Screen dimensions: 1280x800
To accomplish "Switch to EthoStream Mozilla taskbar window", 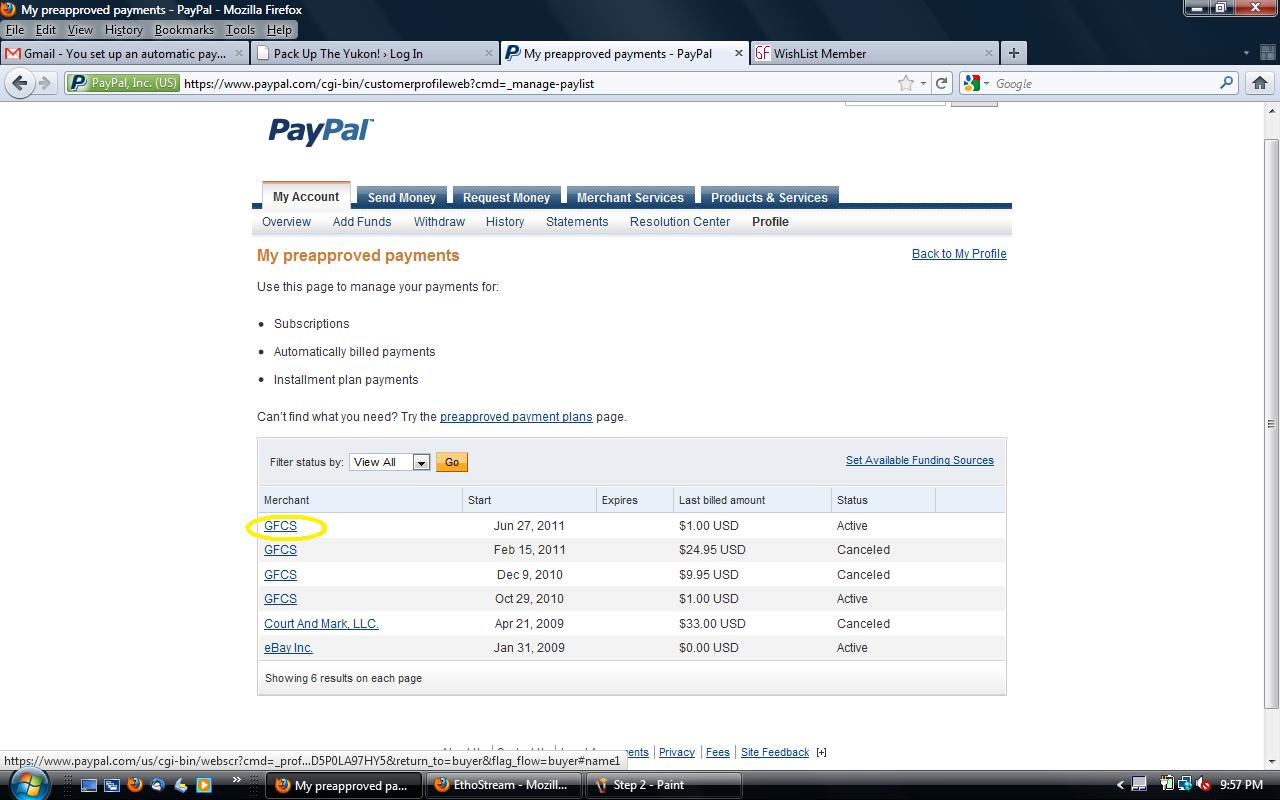I will coord(503,785).
